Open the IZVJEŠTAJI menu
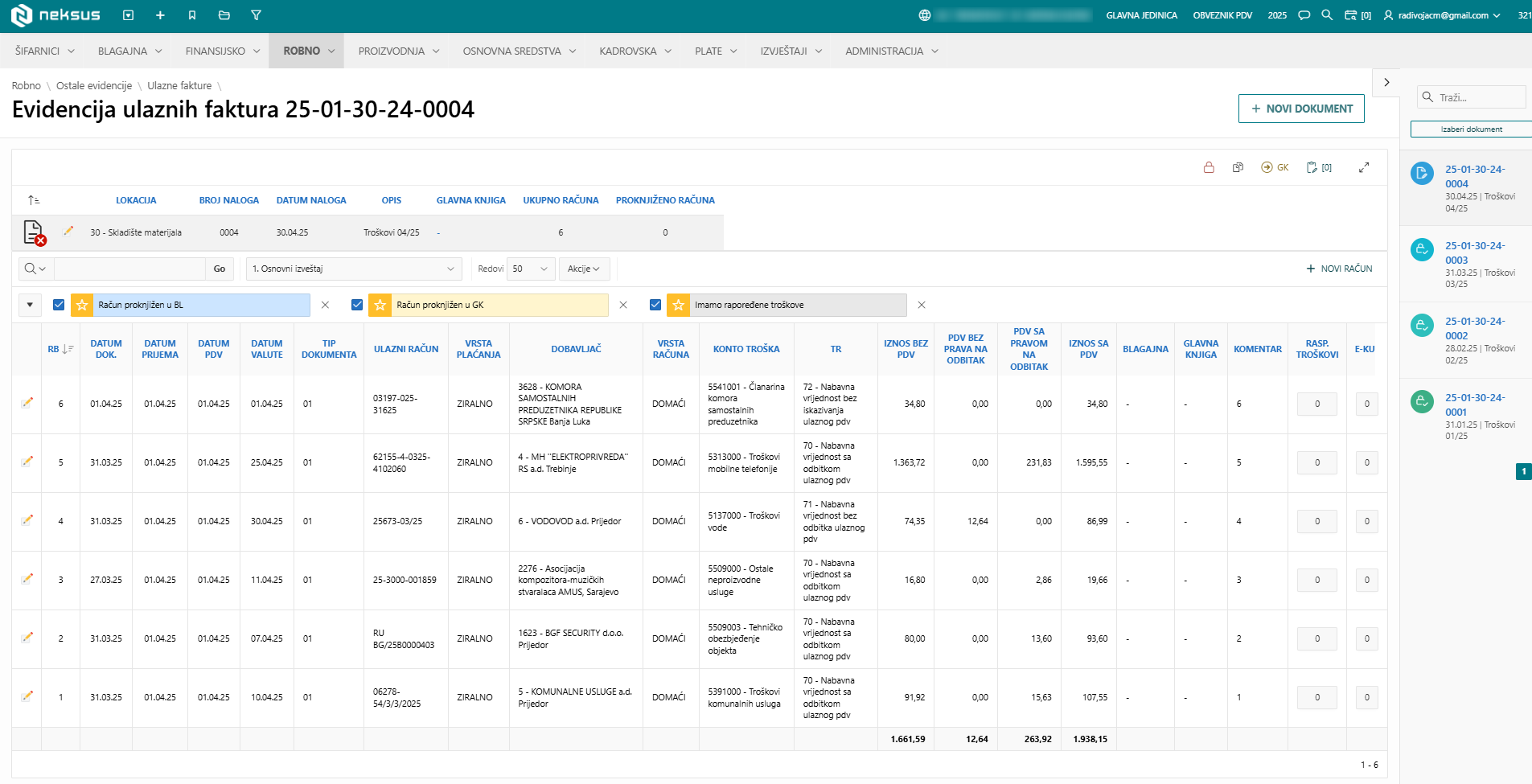 point(791,51)
